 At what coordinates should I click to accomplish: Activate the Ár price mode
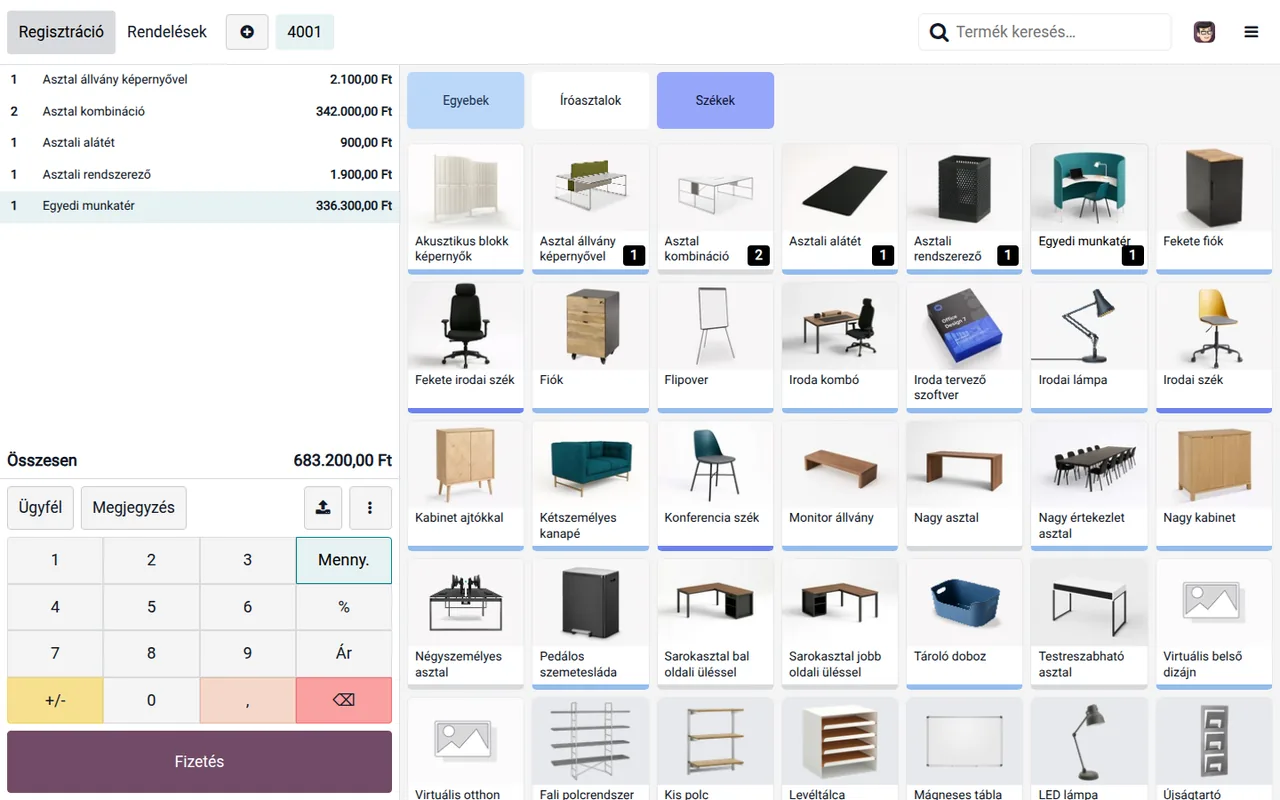pos(344,653)
